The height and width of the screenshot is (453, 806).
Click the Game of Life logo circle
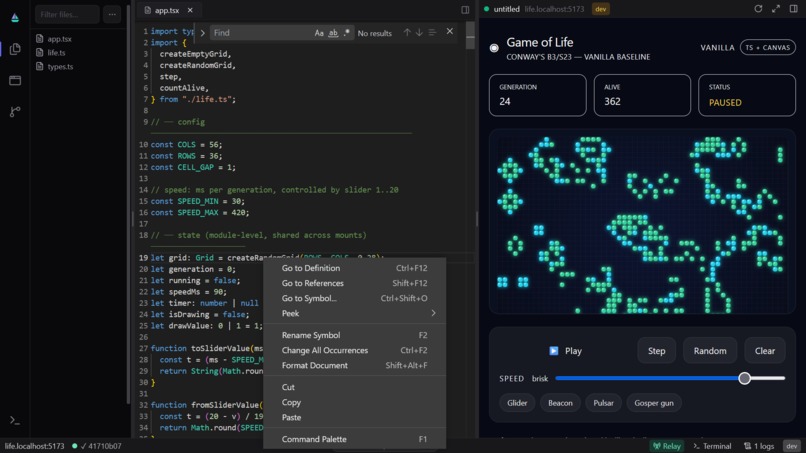(x=494, y=48)
